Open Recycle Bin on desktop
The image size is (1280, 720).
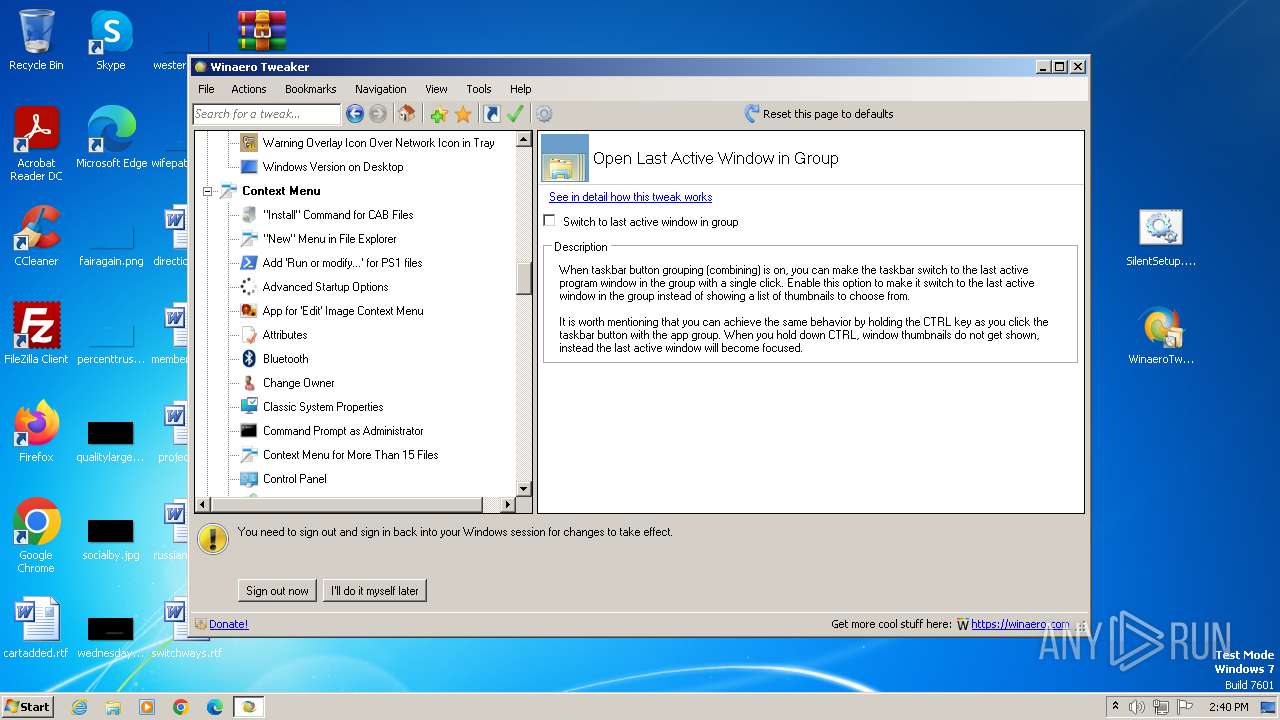click(x=36, y=40)
